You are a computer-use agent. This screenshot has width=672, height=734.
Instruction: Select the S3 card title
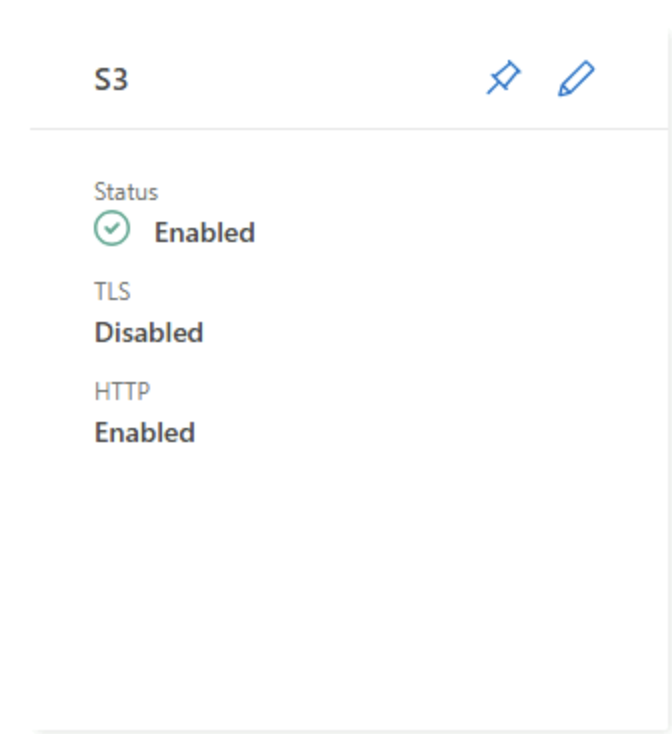click(111, 79)
